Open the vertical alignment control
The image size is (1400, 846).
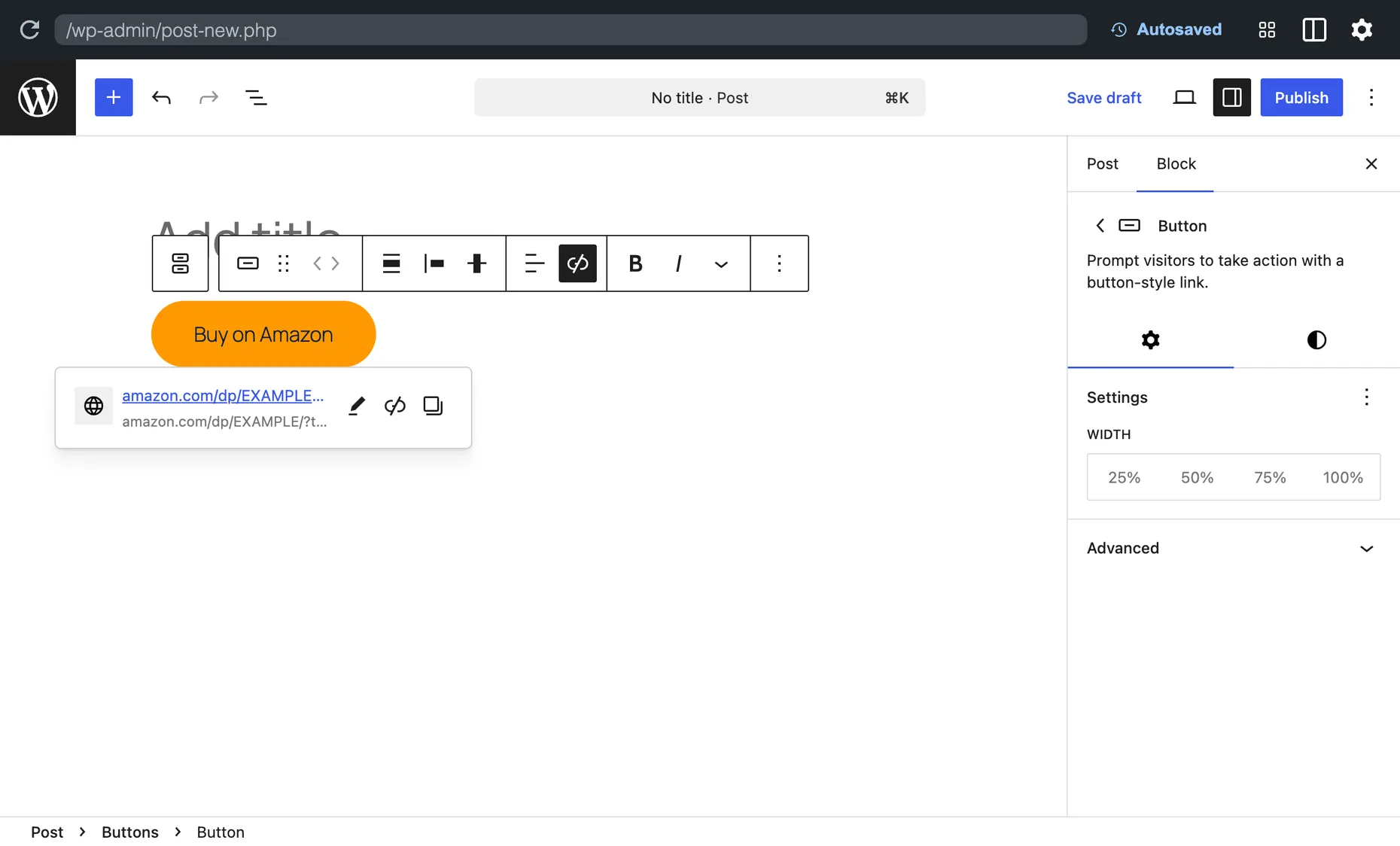coord(476,263)
